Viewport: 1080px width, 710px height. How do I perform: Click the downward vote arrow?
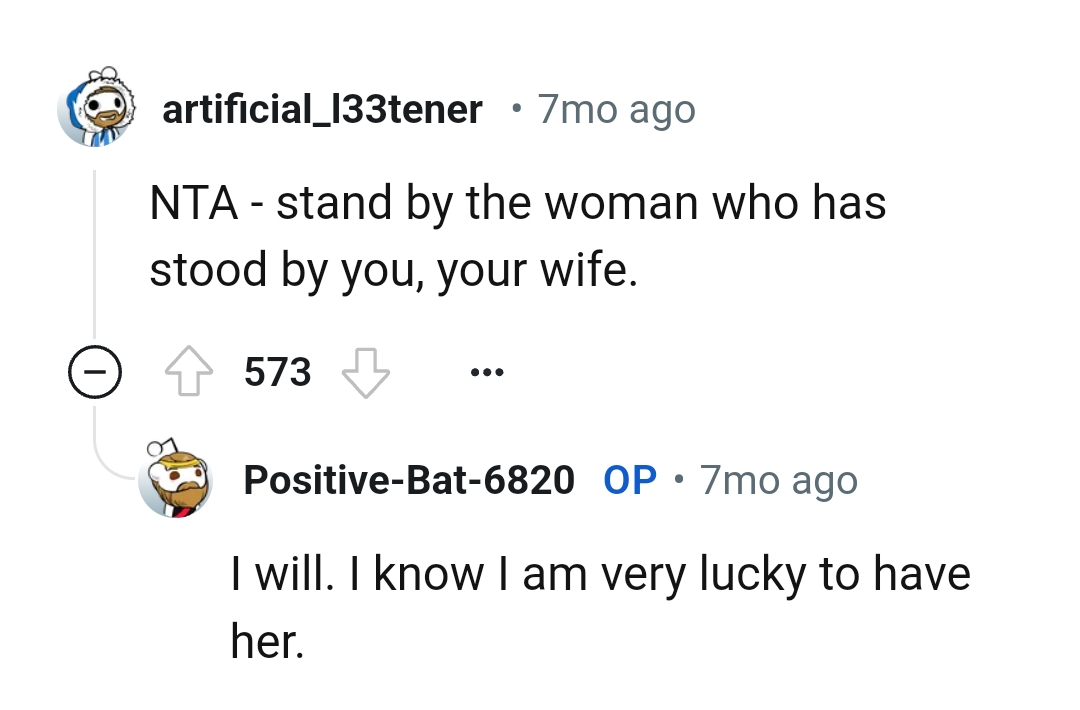pos(365,371)
